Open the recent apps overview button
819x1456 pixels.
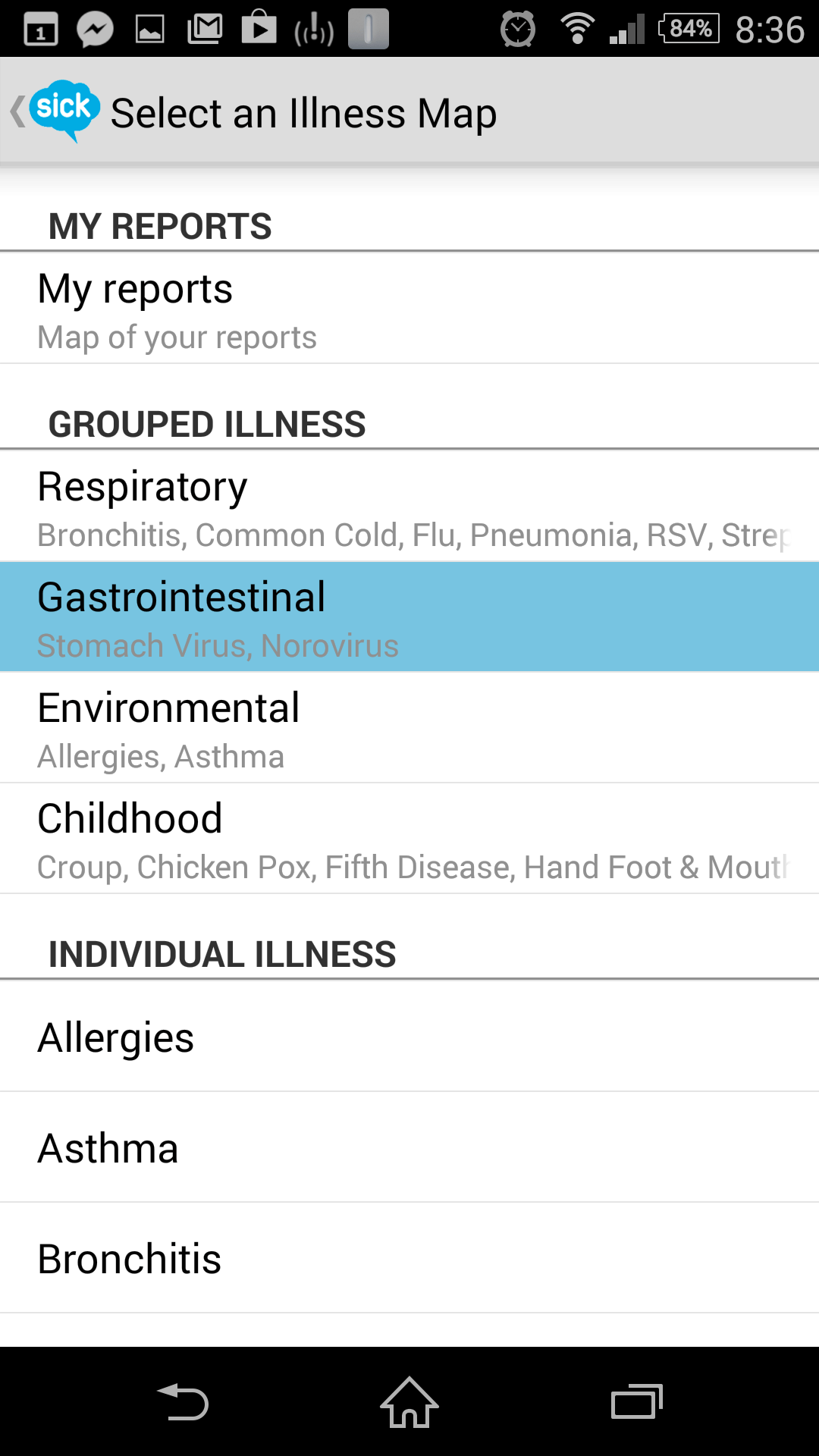click(637, 1401)
